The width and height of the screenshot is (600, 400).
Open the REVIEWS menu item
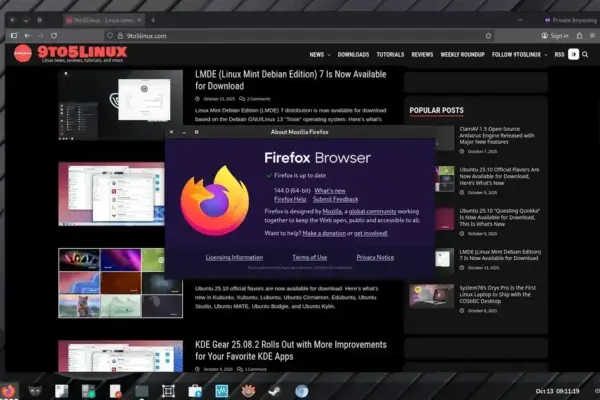coord(422,55)
